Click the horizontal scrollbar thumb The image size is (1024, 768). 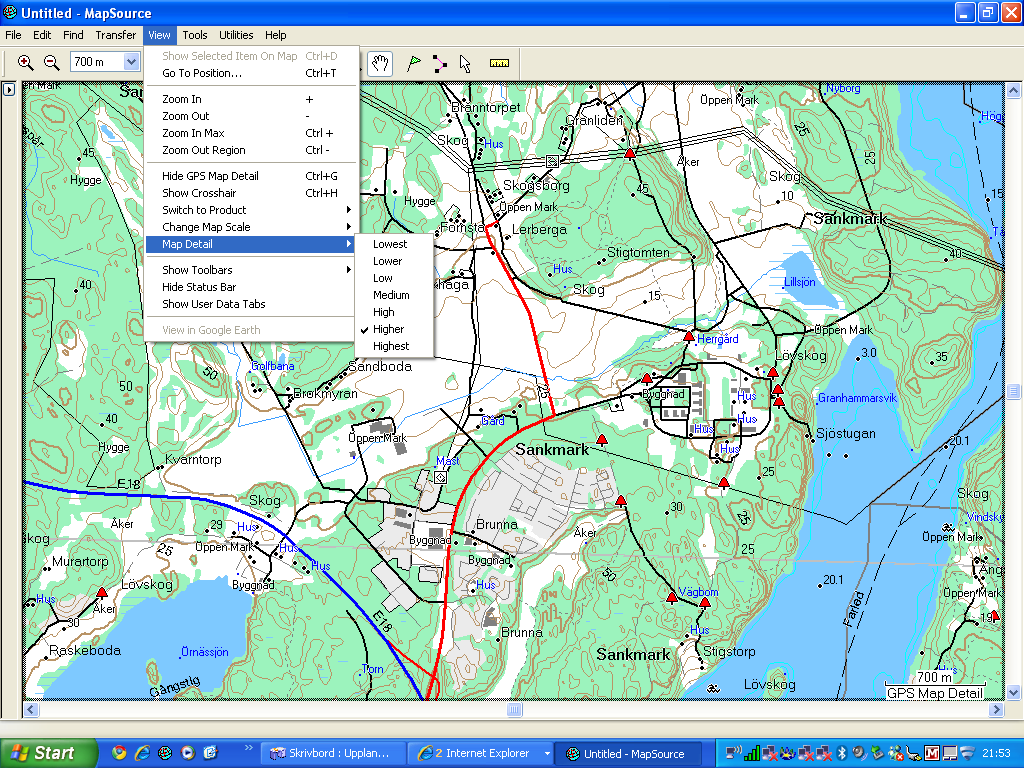[515, 709]
